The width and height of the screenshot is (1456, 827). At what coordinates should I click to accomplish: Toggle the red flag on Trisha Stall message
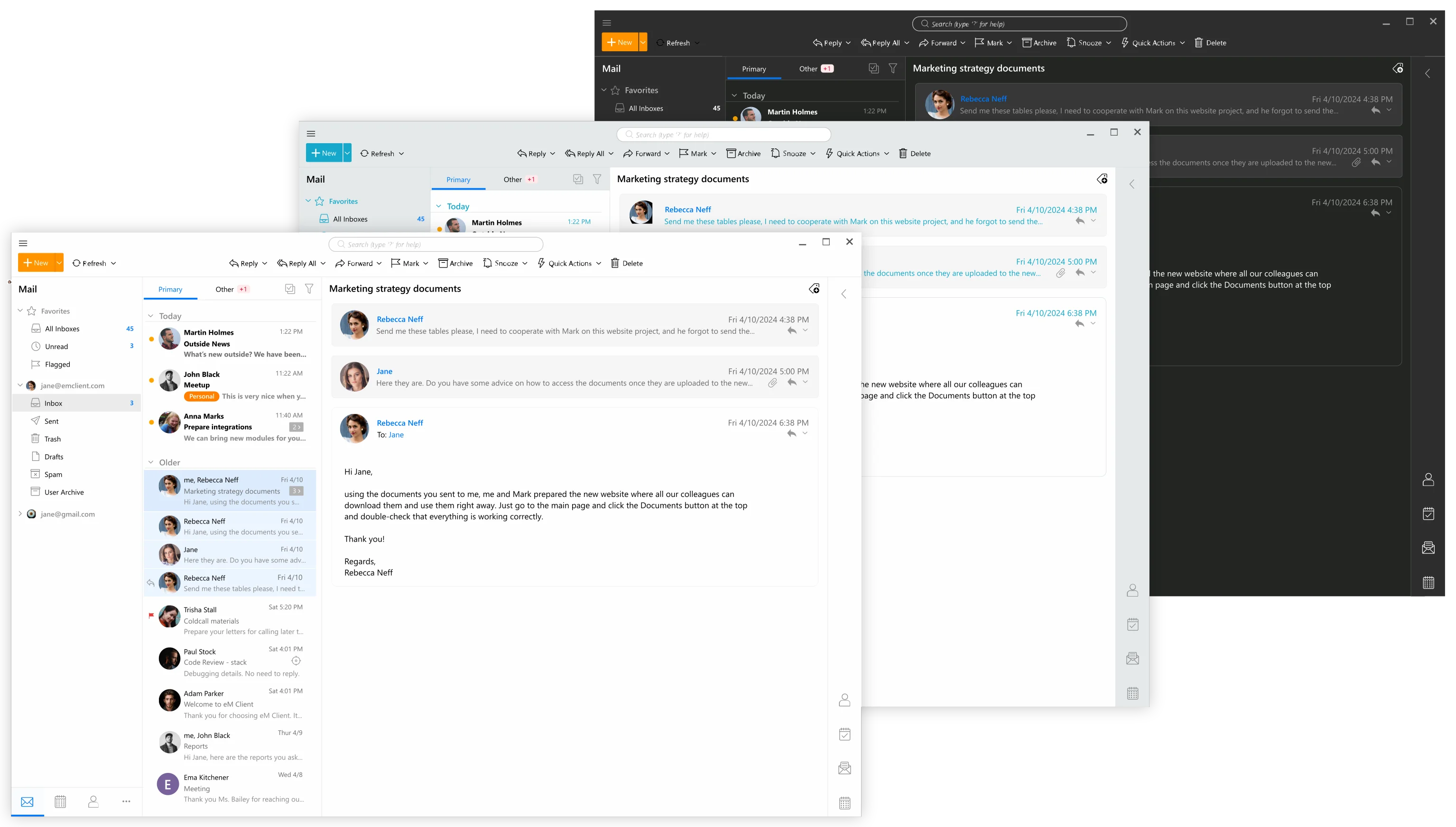151,616
